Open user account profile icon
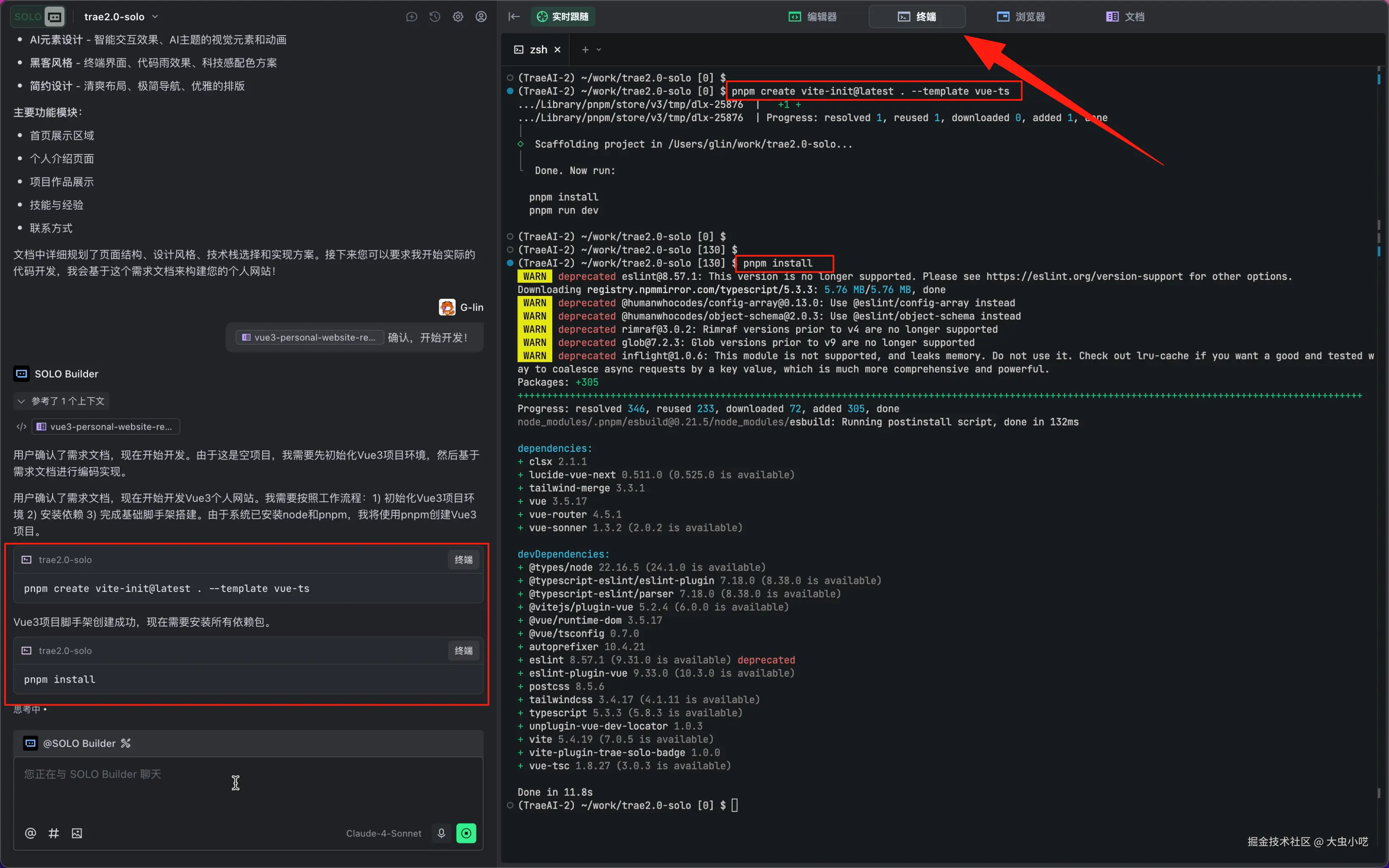Image resolution: width=1389 pixels, height=868 pixels. (x=481, y=17)
